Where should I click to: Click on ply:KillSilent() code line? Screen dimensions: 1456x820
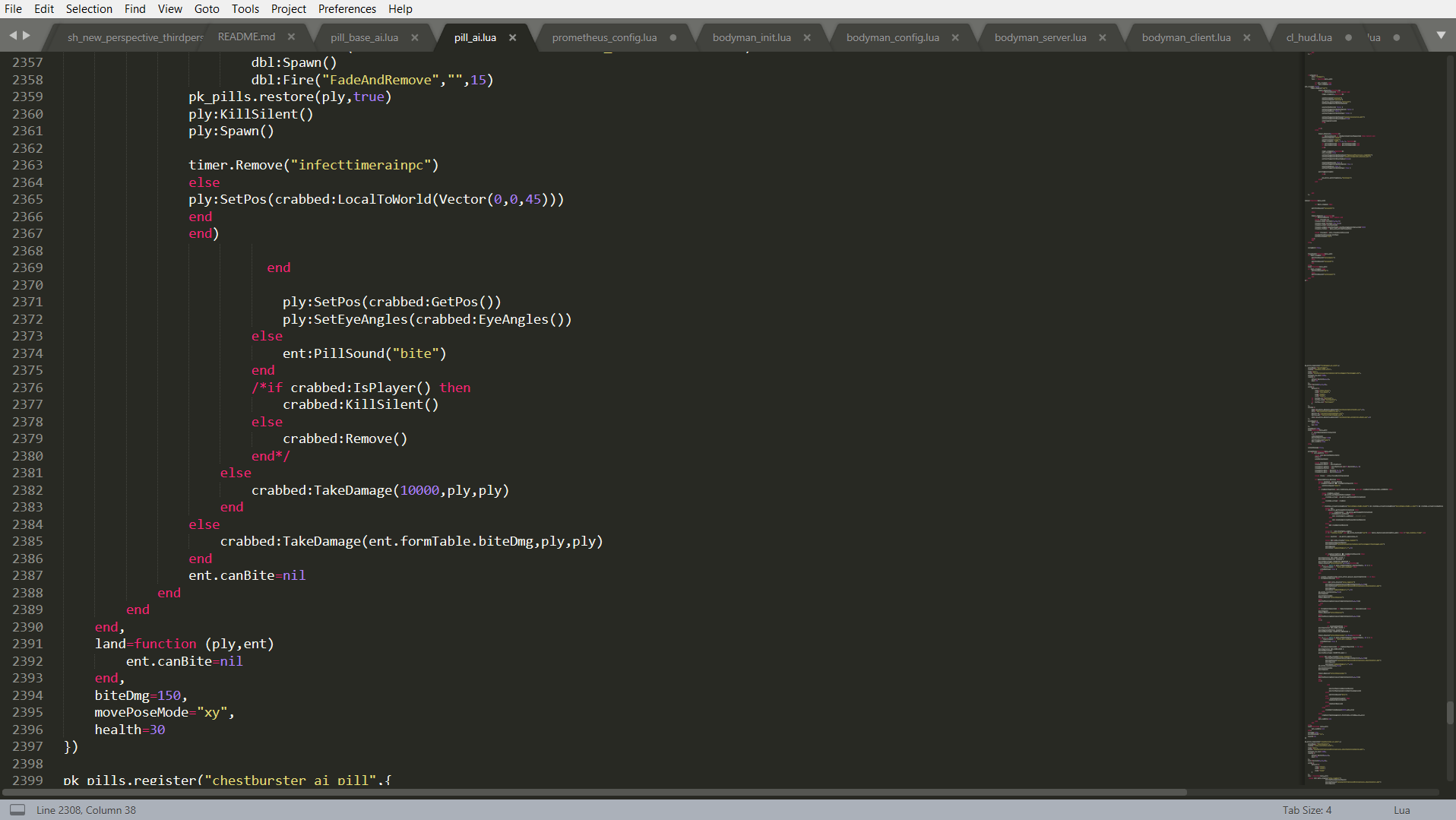[251, 114]
